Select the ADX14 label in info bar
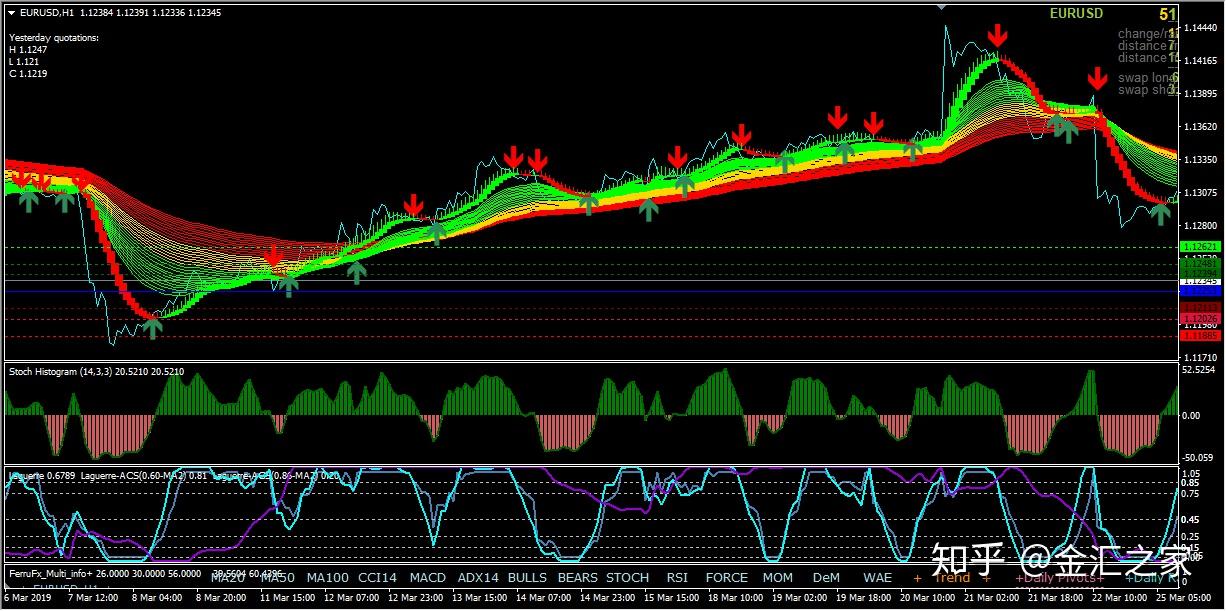 (477, 577)
